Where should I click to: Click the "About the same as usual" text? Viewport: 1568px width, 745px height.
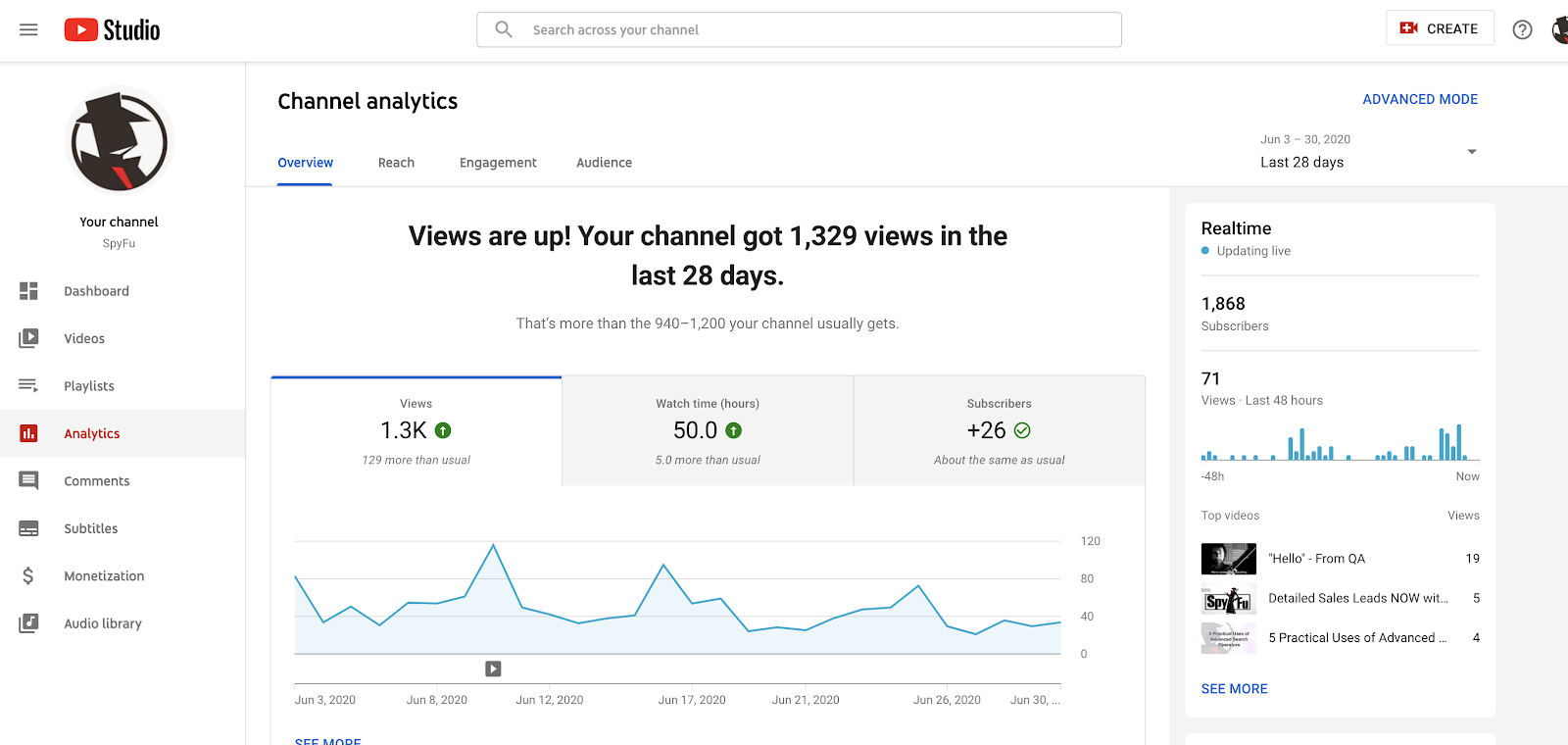click(1000, 460)
